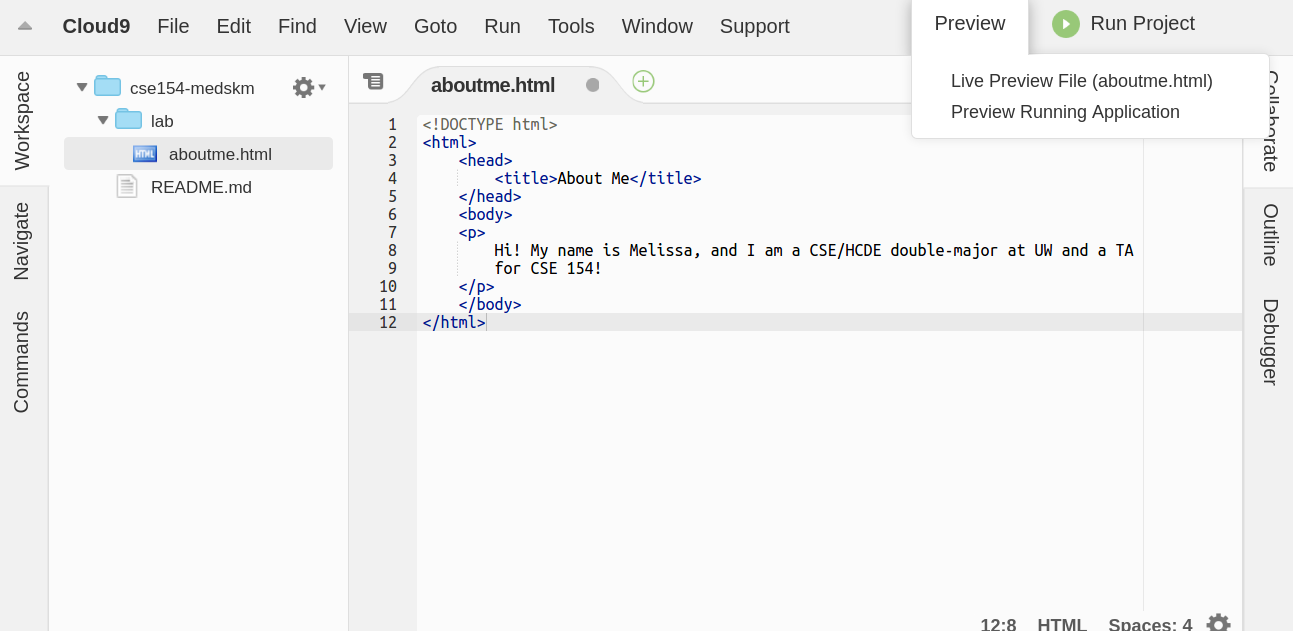Open the File menu
Viewport: 1293px width, 631px height.
173,26
